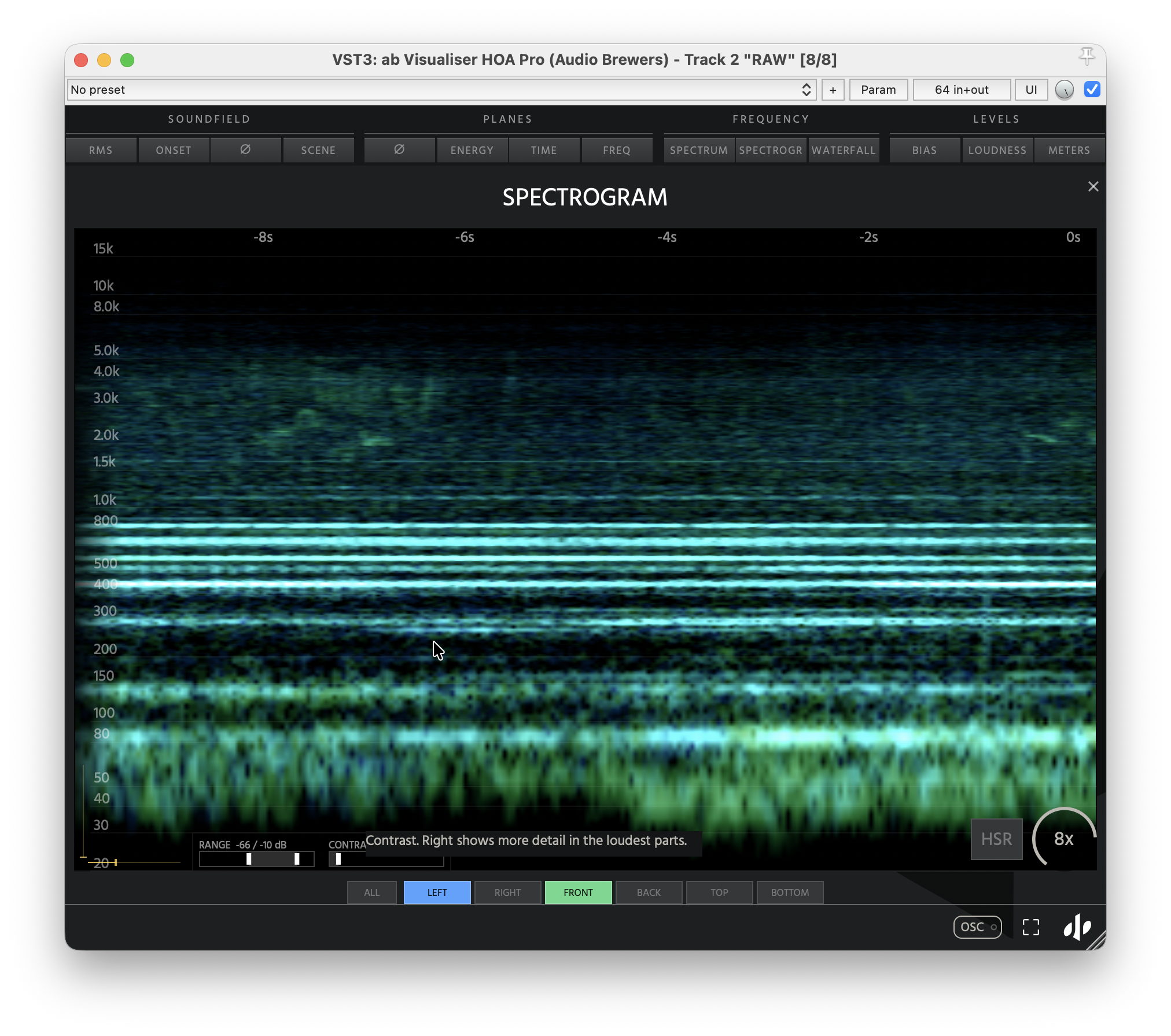Toggle the BACK direction filter
Screen dimensions: 1171x1036
649,892
